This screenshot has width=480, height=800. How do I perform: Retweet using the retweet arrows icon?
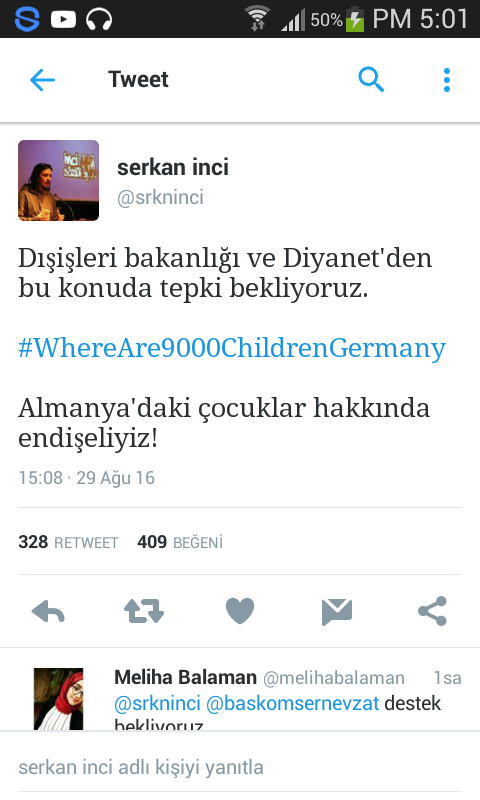coord(144,611)
